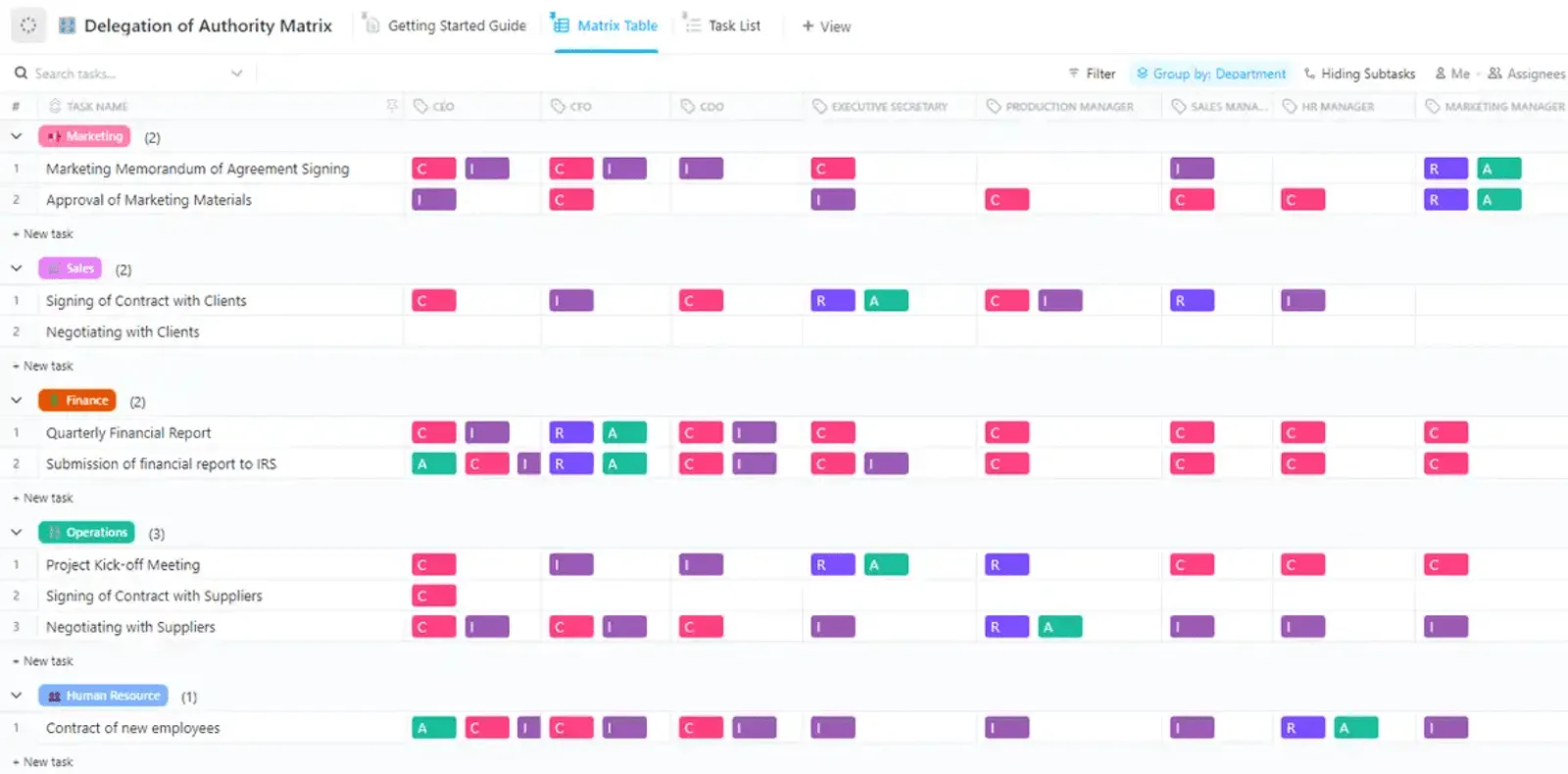Screen dimensions: 1568x774
Task: Add New task under Sales group
Action: click(43, 366)
